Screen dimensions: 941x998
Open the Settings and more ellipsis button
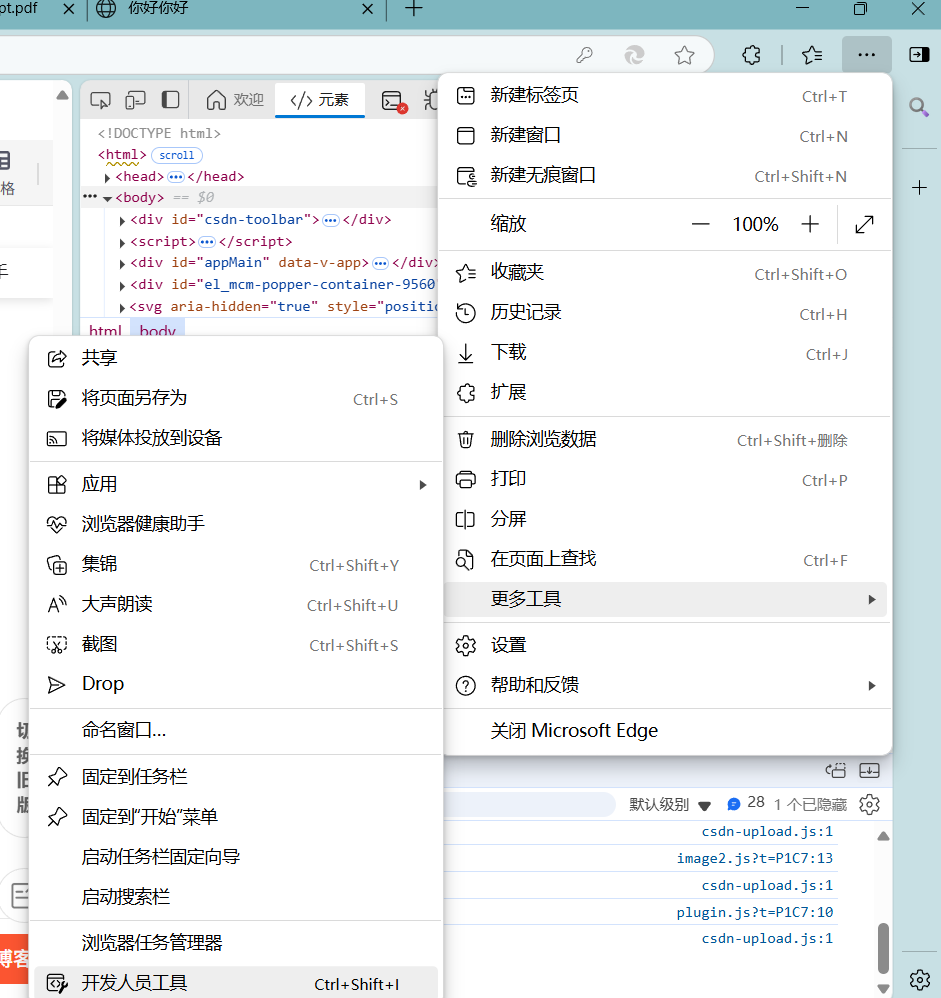(x=867, y=55)
